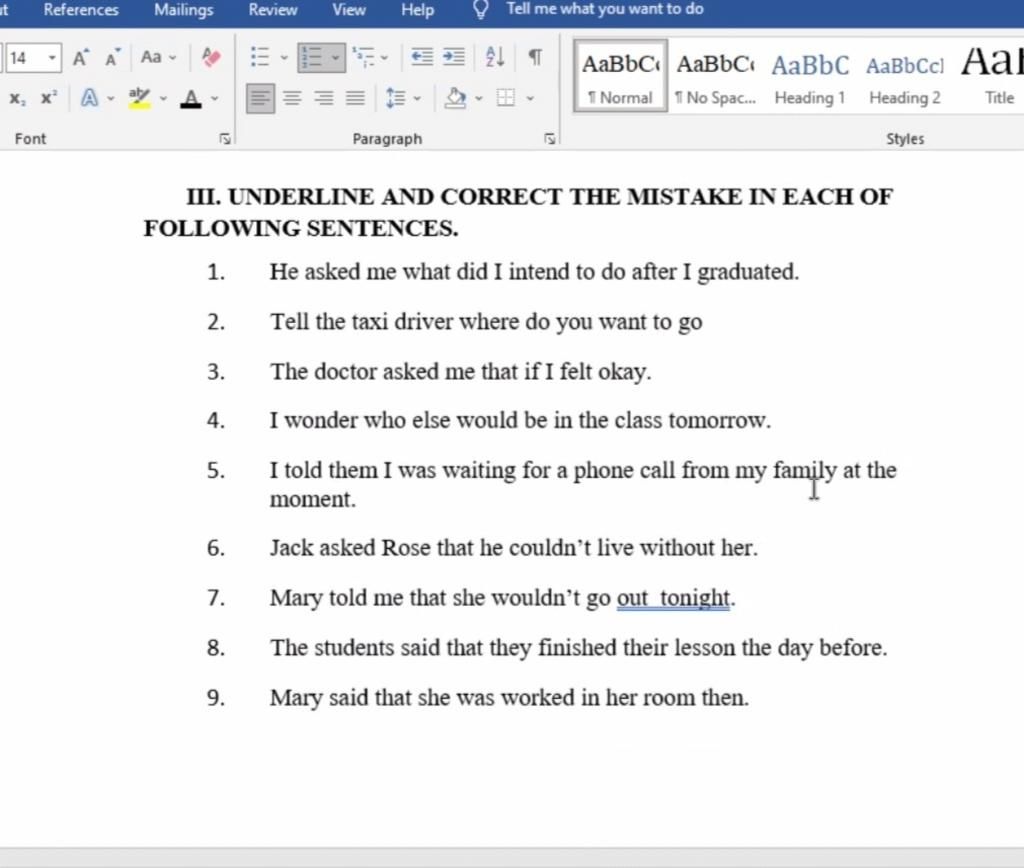Open the multilevel list dropdown arrow
The image size is (1024, 868).
pos(384,57)
